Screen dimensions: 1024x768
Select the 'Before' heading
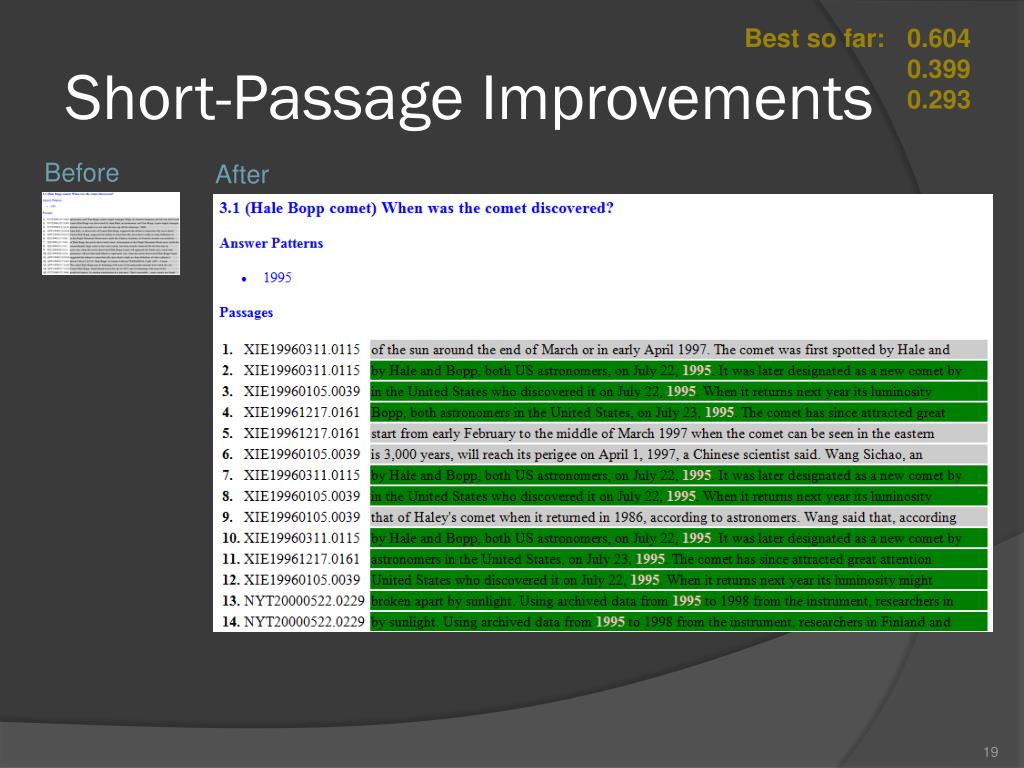(x=82, y=173)
